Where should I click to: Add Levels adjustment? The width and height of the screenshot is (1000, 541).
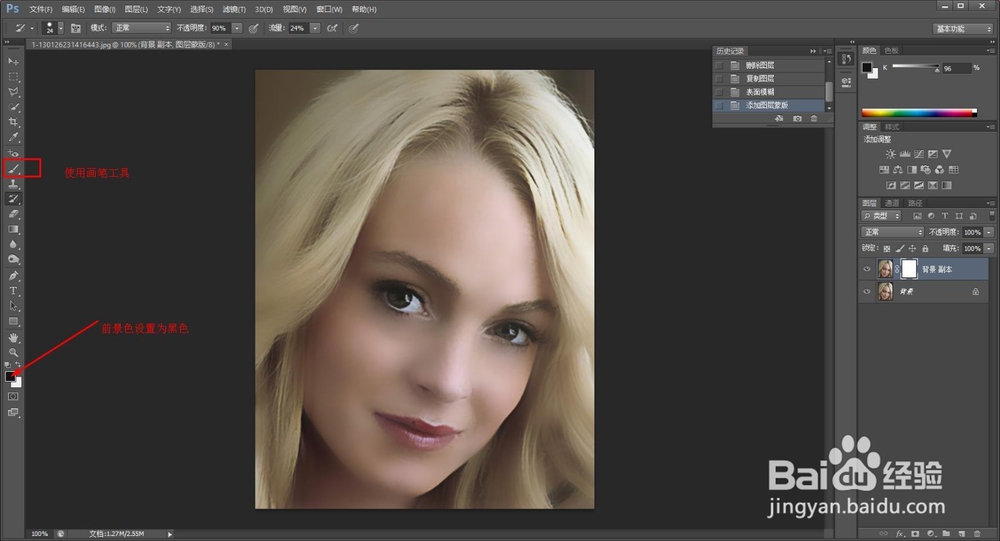pos(904,154)
